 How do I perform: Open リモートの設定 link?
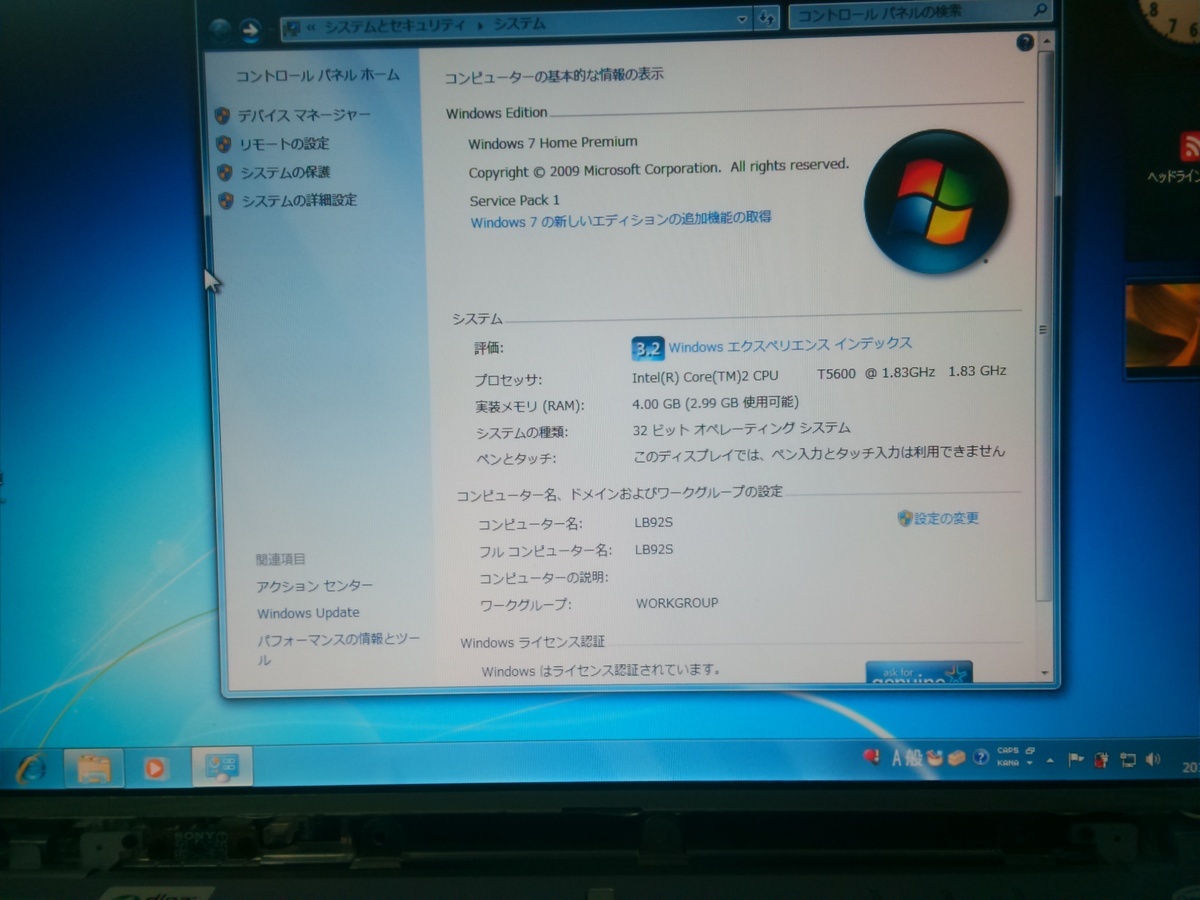coord(284,144)
